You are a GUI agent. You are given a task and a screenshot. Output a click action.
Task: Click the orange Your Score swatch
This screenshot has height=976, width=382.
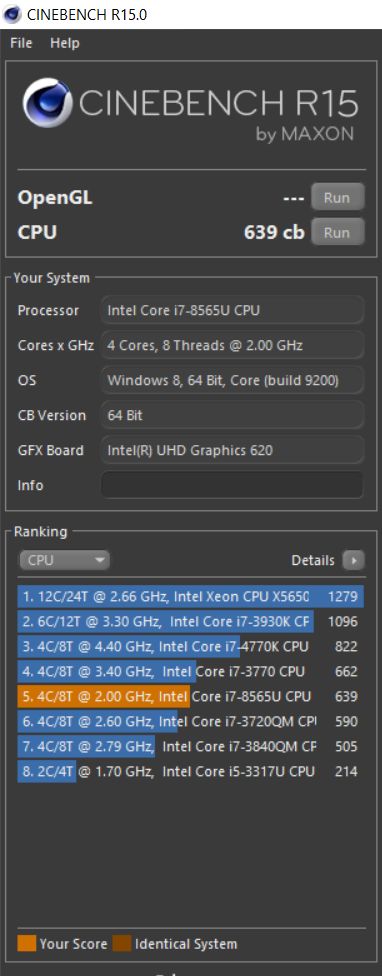pos(27,943)
